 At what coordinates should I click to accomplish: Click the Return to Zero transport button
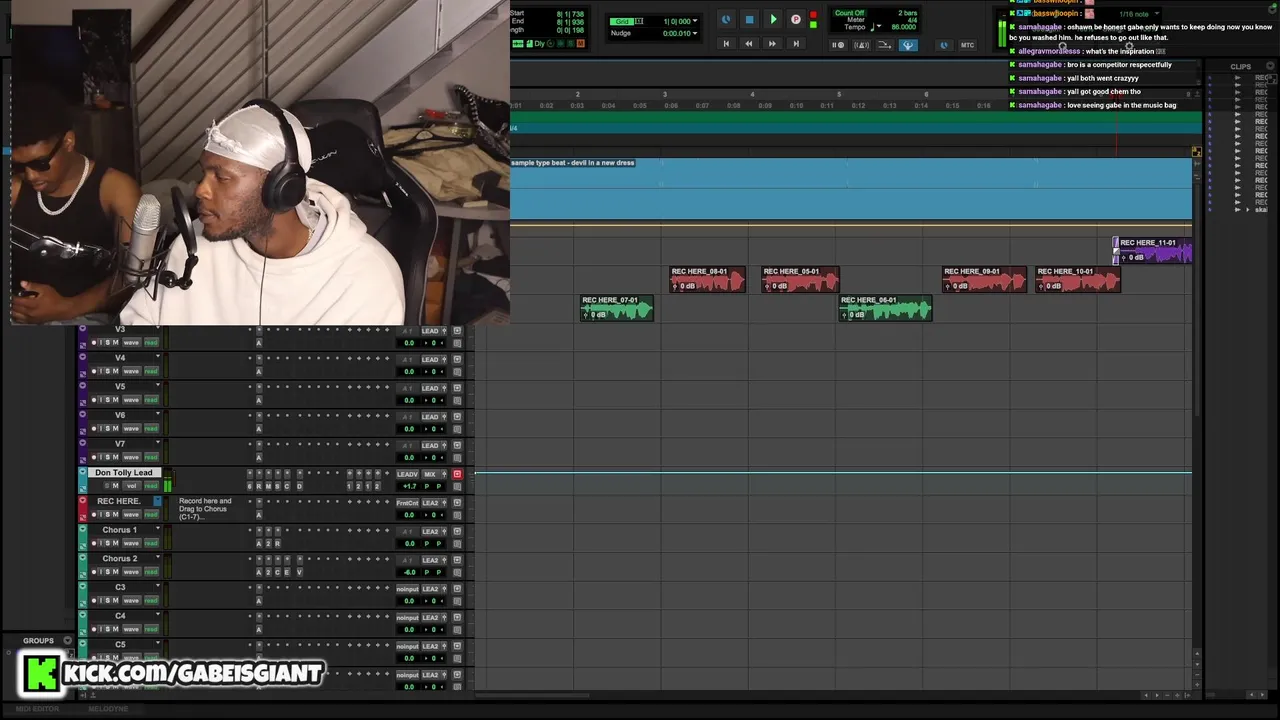(726, 44)
